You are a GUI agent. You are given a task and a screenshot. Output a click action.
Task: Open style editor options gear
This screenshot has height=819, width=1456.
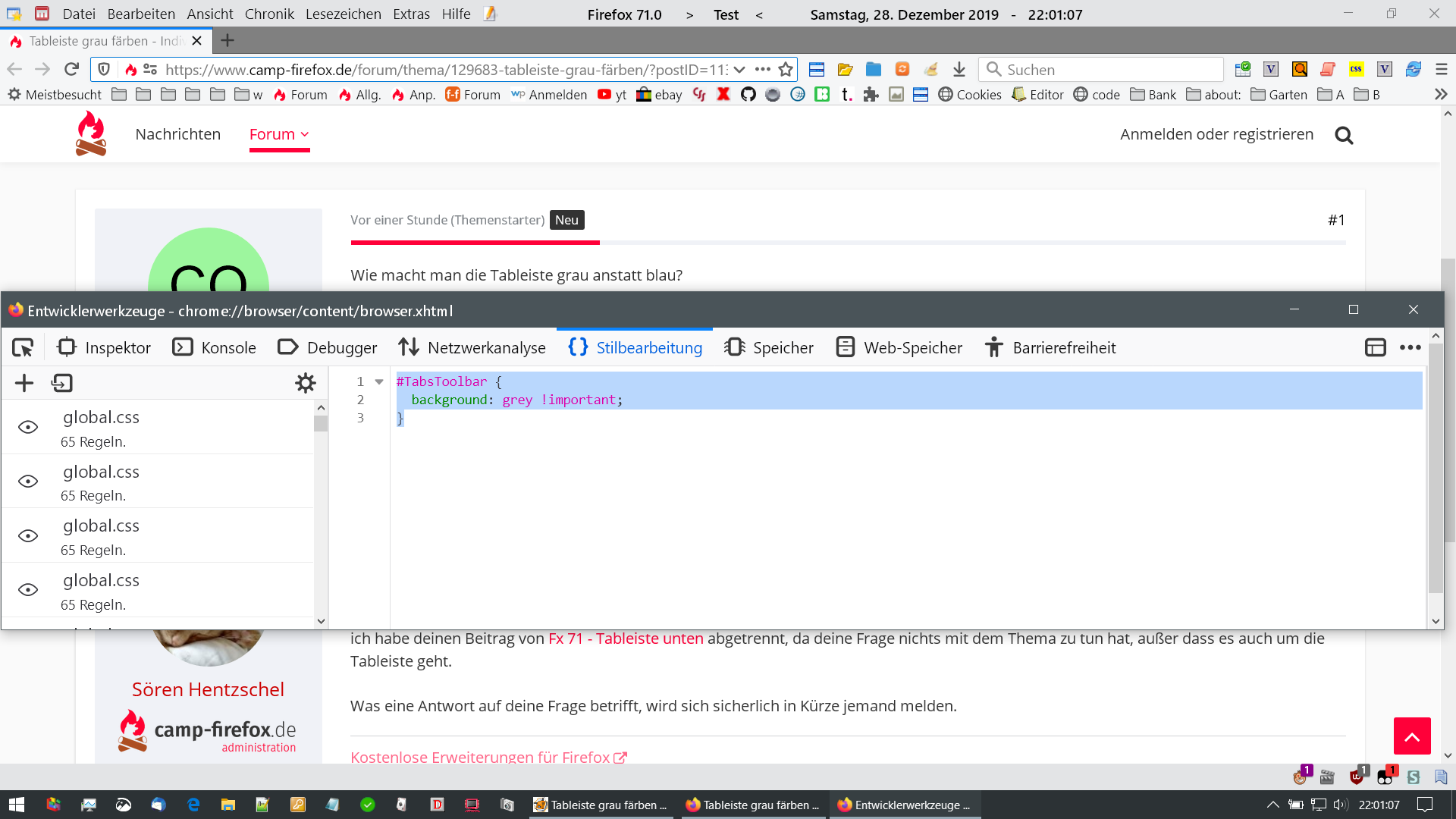point(305,383)
